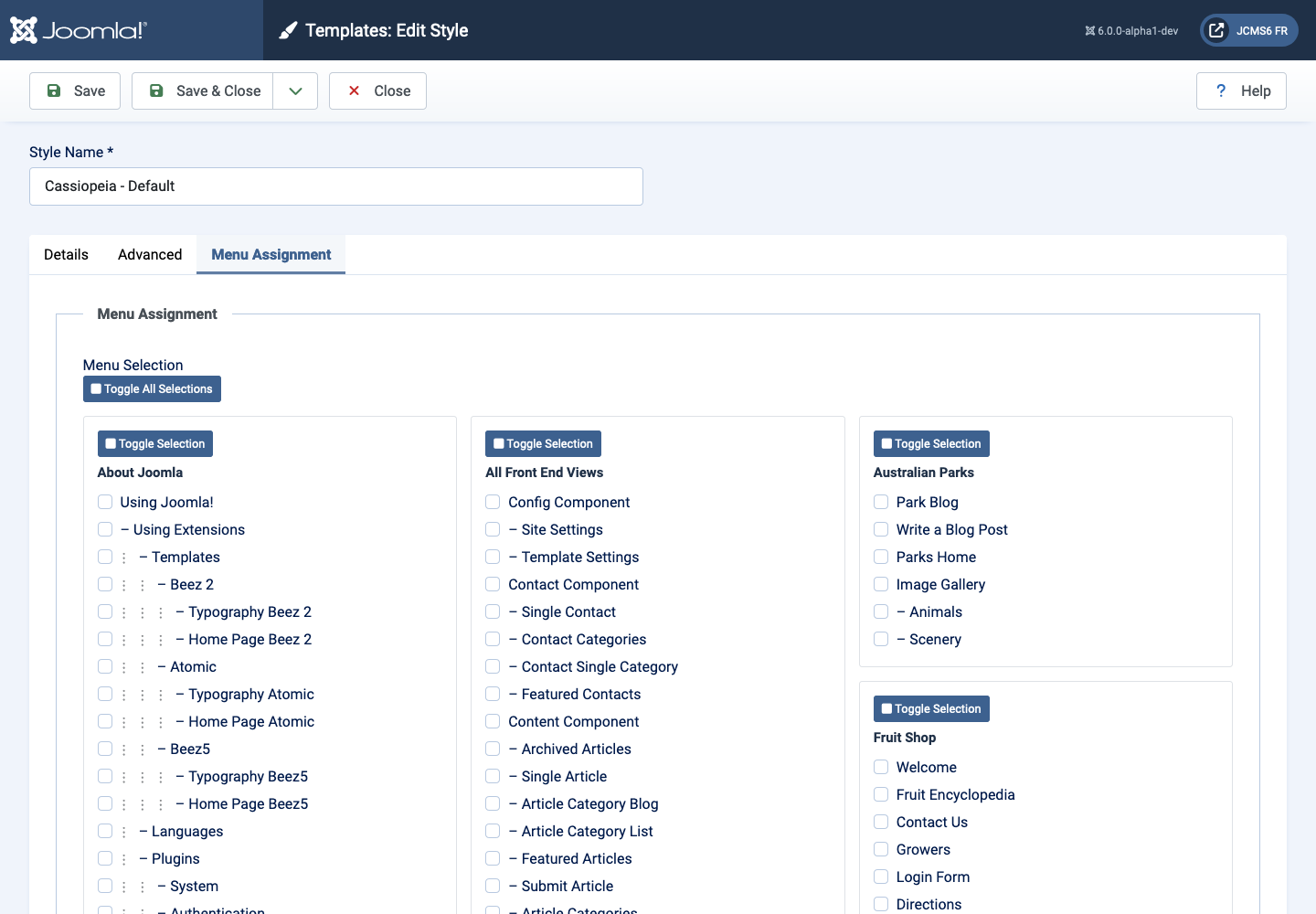The width and height of the screenshot is (1316, 914).
Task: Tick Home Page Atomic checkbox
Action: click(x=105, y=721)
